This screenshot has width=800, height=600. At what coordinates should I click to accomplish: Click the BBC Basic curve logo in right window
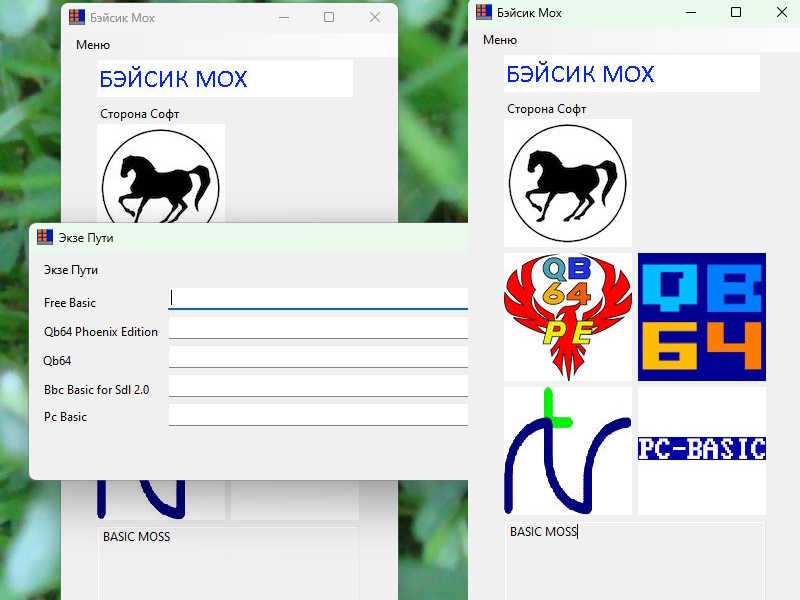point(568,451)
